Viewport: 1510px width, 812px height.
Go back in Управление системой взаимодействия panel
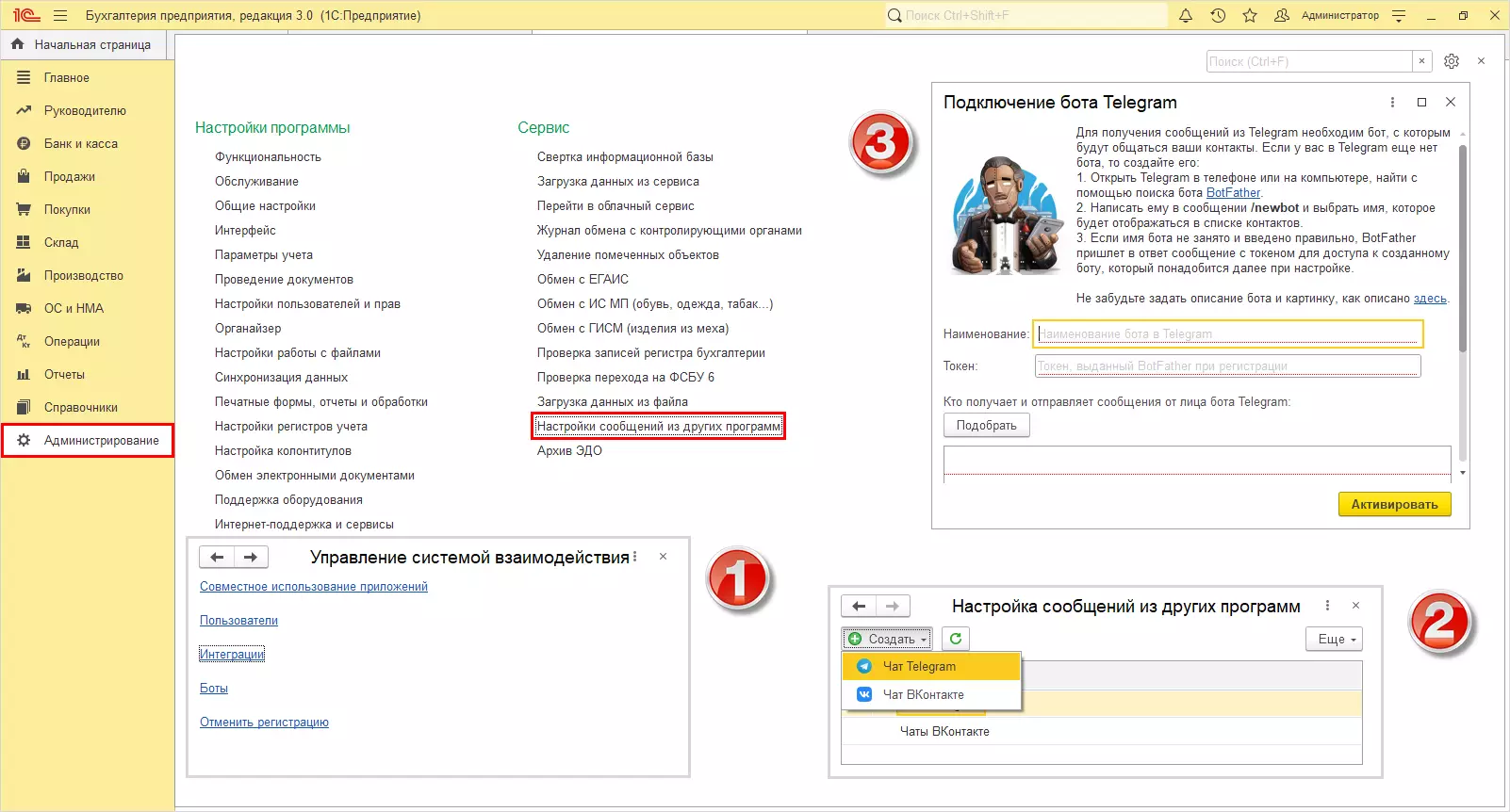coord(217,558)
